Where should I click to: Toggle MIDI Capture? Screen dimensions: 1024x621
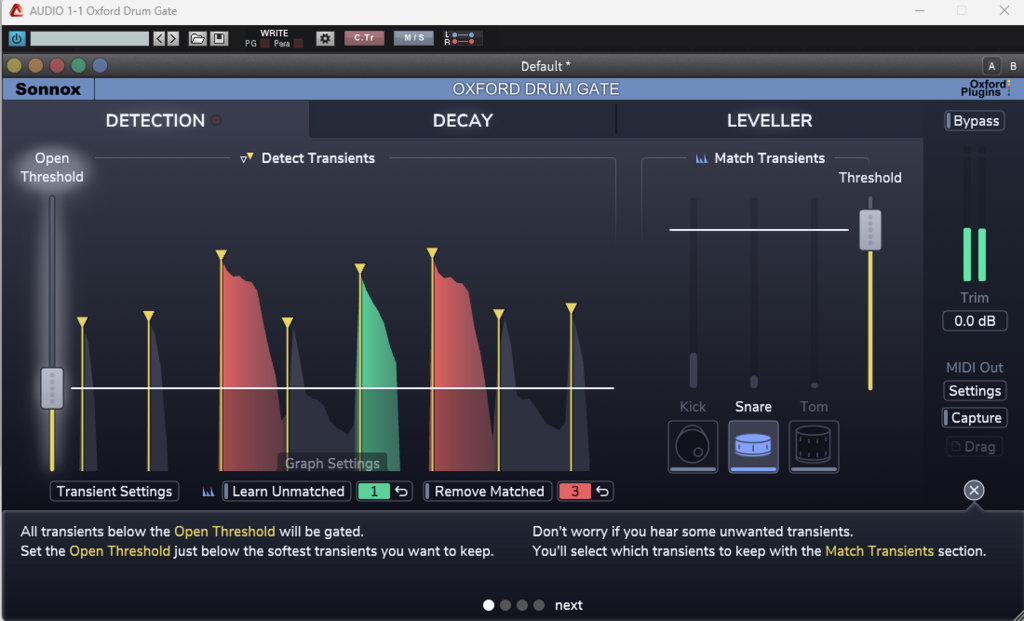(x=974, y=418)
